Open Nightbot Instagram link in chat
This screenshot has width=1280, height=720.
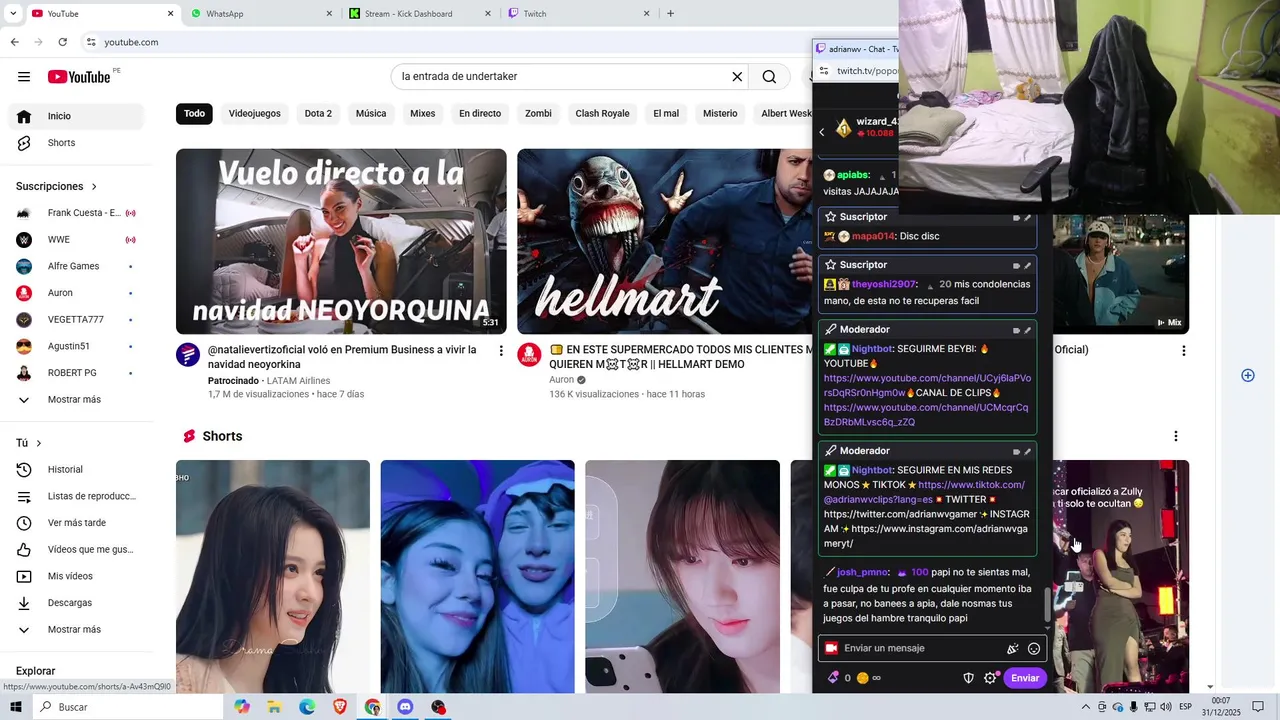tap(925, 536)
